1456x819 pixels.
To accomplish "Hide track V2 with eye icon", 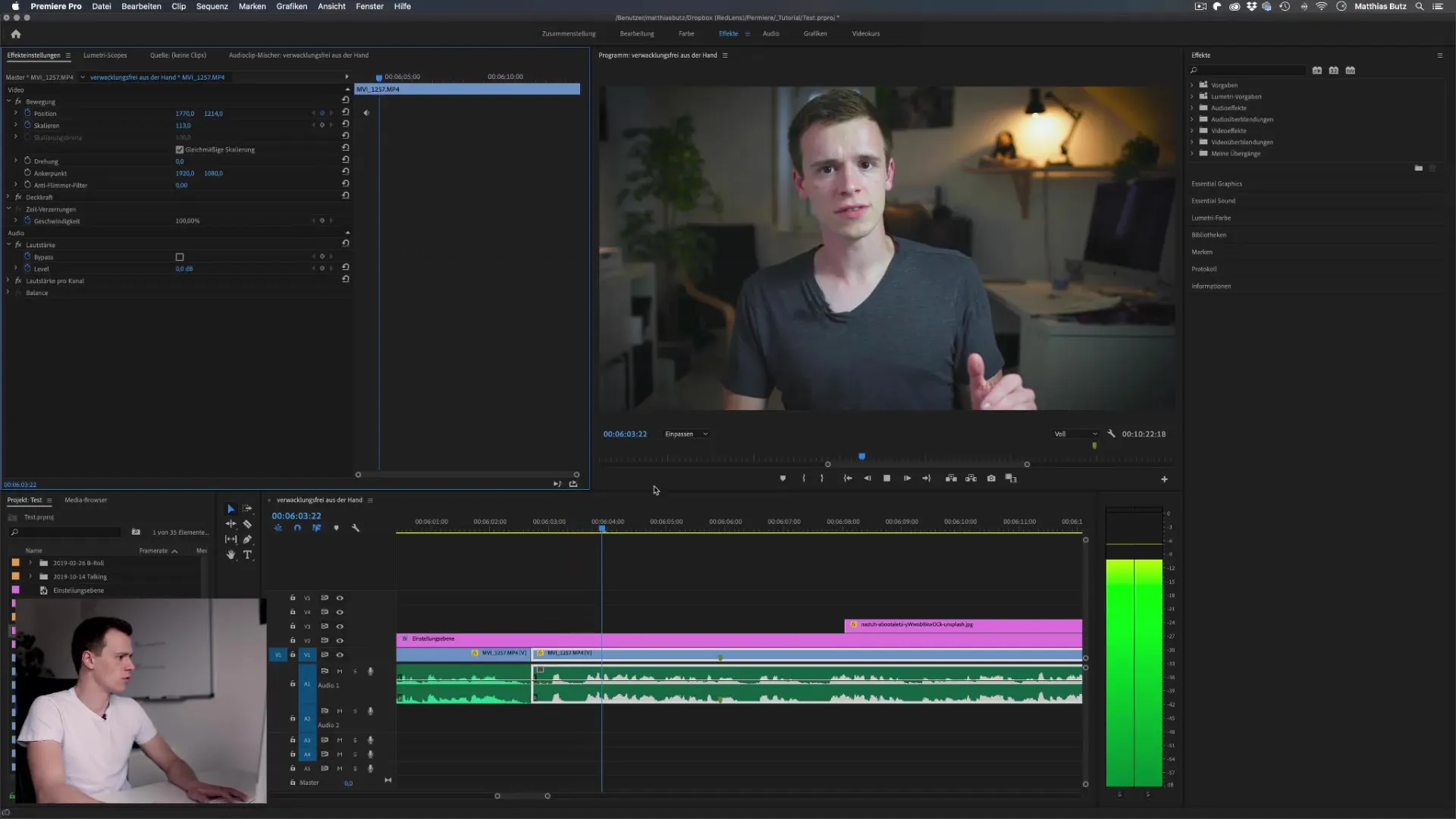I will (x=340, y=641).
